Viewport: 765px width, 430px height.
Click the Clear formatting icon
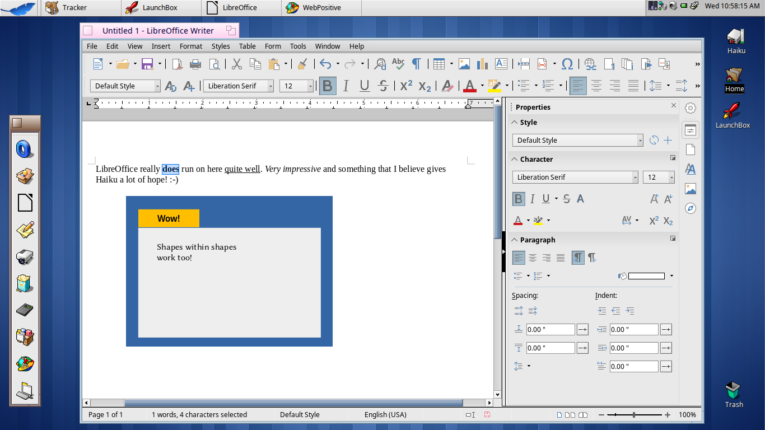[x=447, y=86]
